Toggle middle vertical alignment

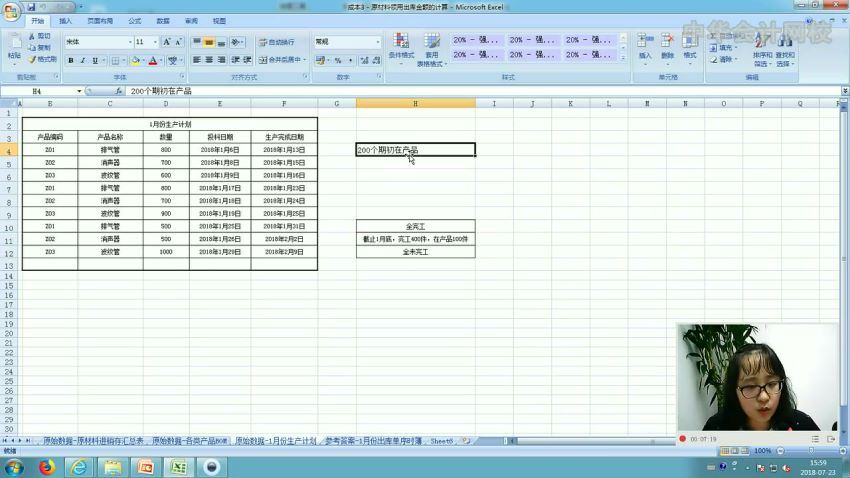pos(209,42)
